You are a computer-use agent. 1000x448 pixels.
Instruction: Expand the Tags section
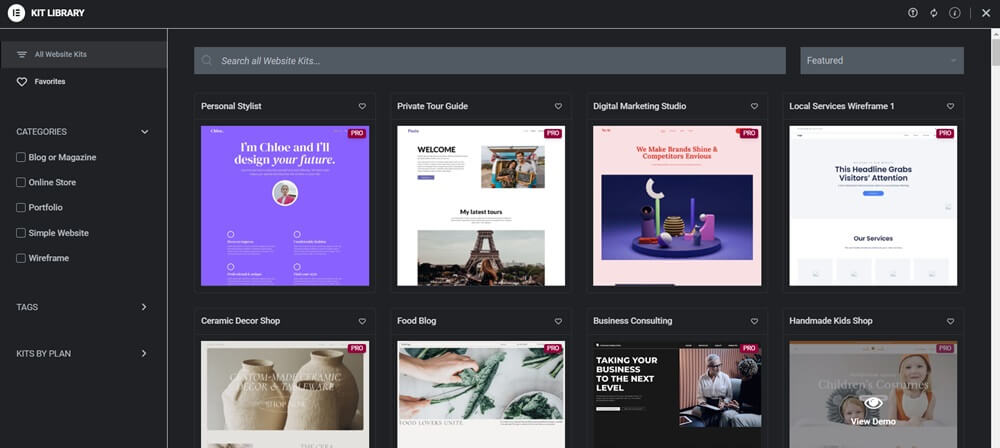[144, 307]
